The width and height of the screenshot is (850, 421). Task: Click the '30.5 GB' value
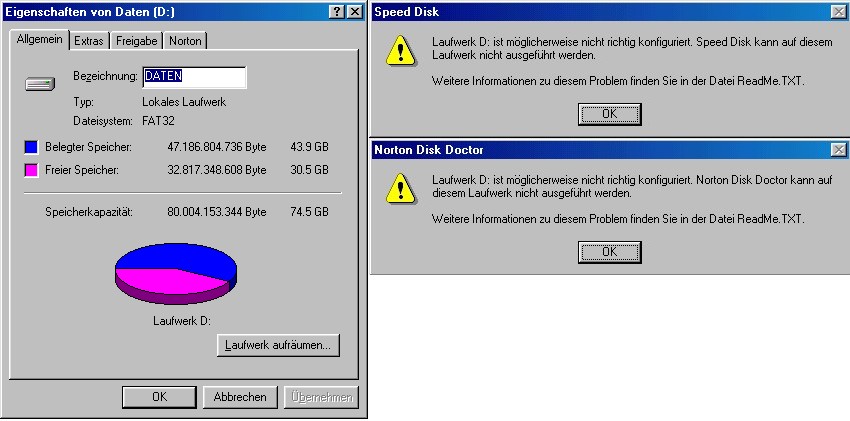[310, 170]
